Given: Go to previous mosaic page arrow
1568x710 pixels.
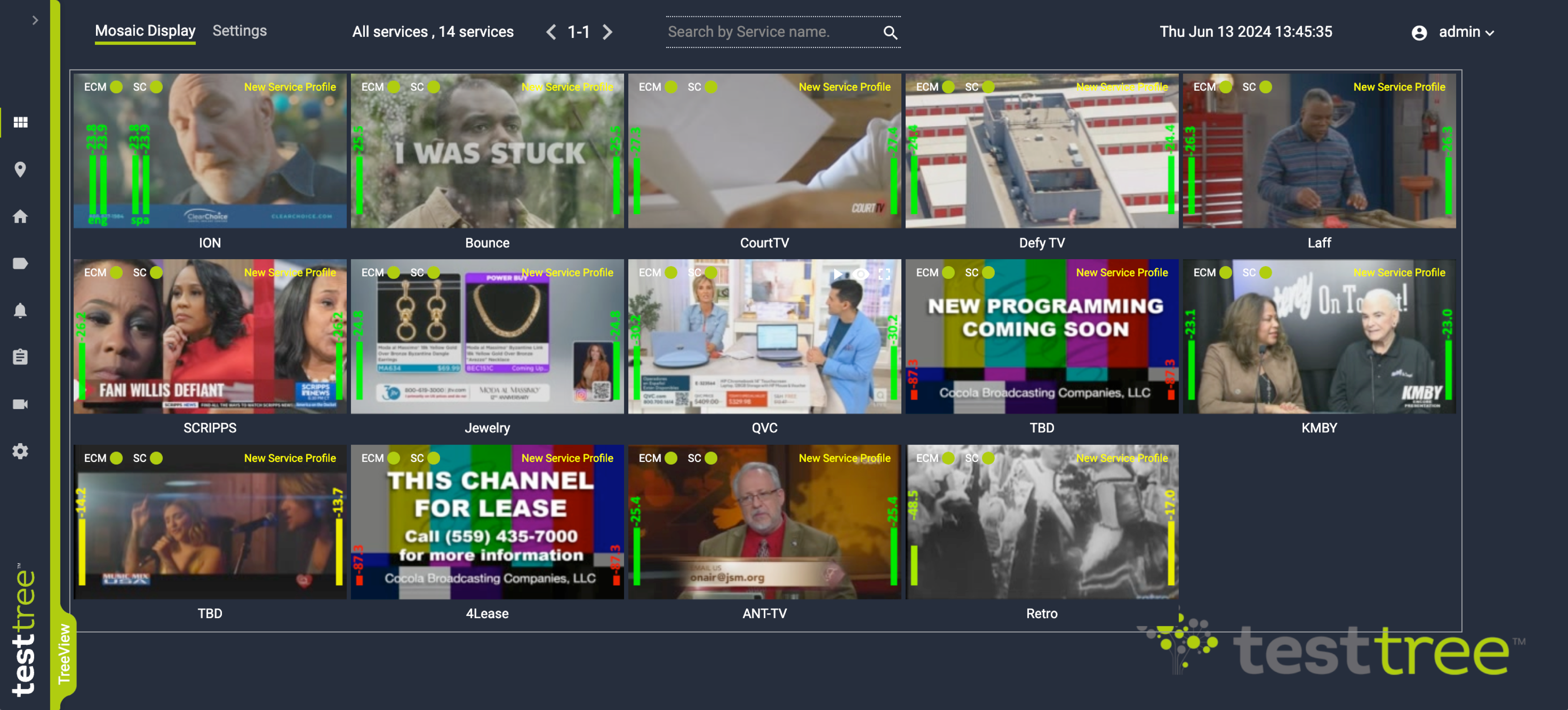Looking at the screenshot, I should click(551, 32).
